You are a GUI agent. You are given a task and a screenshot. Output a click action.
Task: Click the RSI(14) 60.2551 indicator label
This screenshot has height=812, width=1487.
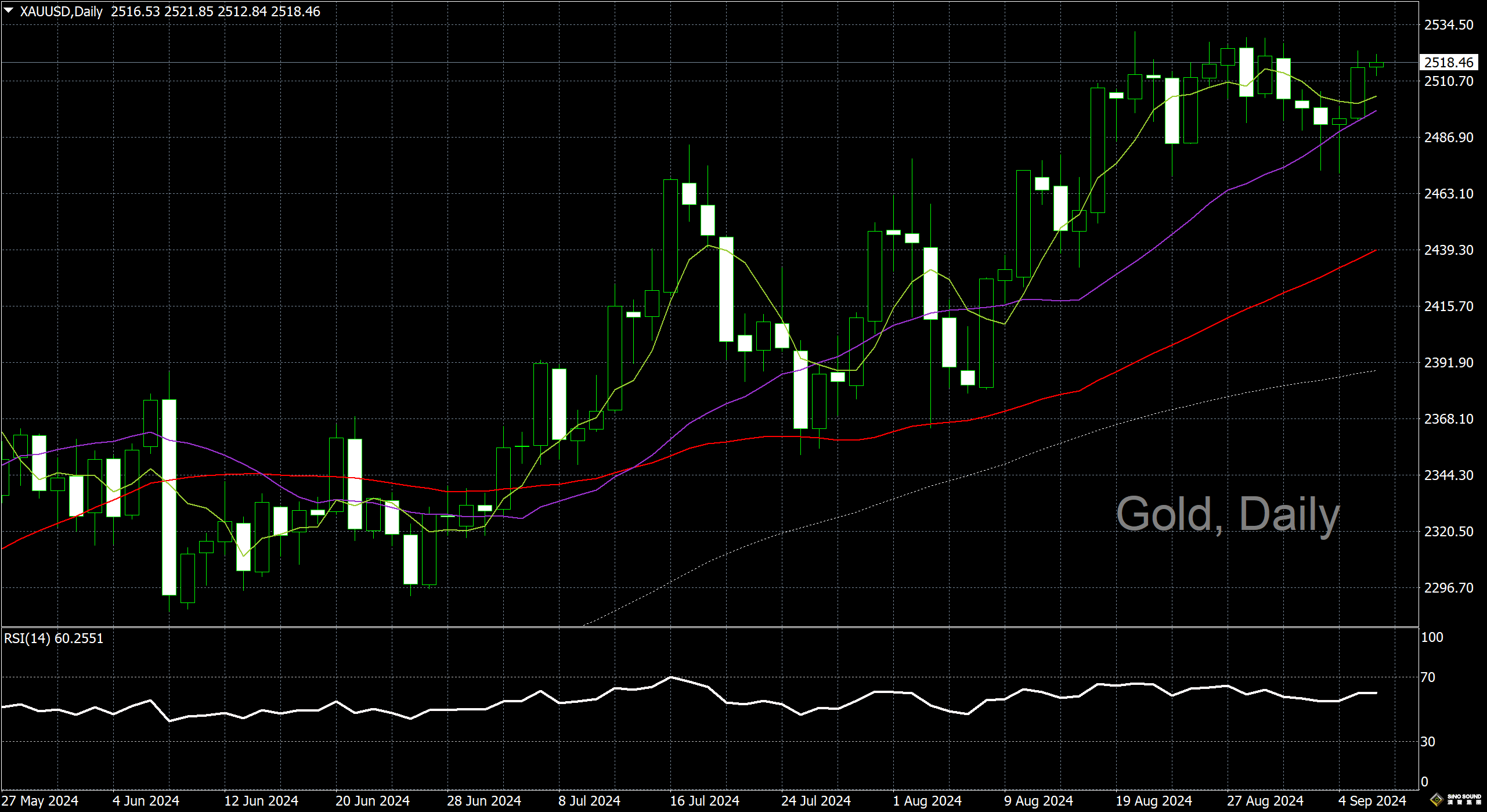click(53, 638)
